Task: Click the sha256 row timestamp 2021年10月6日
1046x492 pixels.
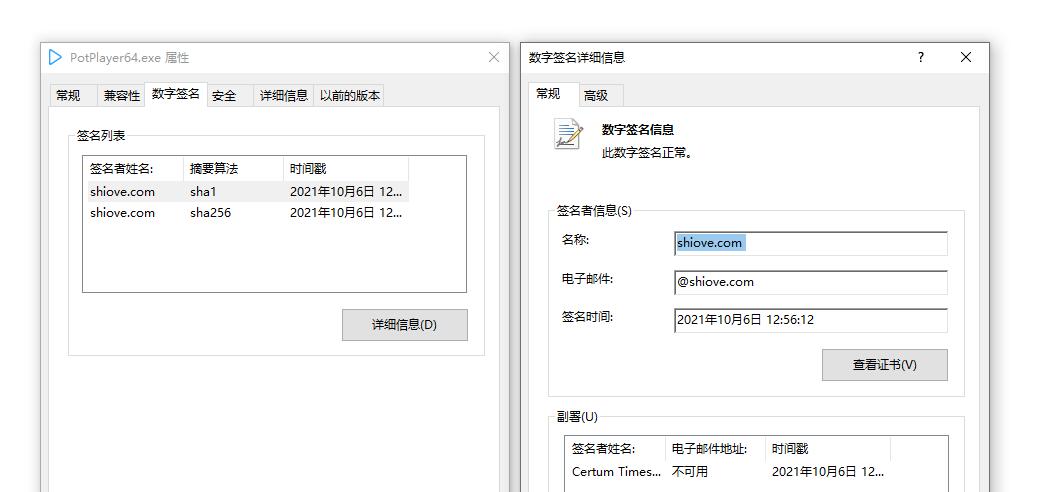Action: pyautogui.click(x=346, y=213)
